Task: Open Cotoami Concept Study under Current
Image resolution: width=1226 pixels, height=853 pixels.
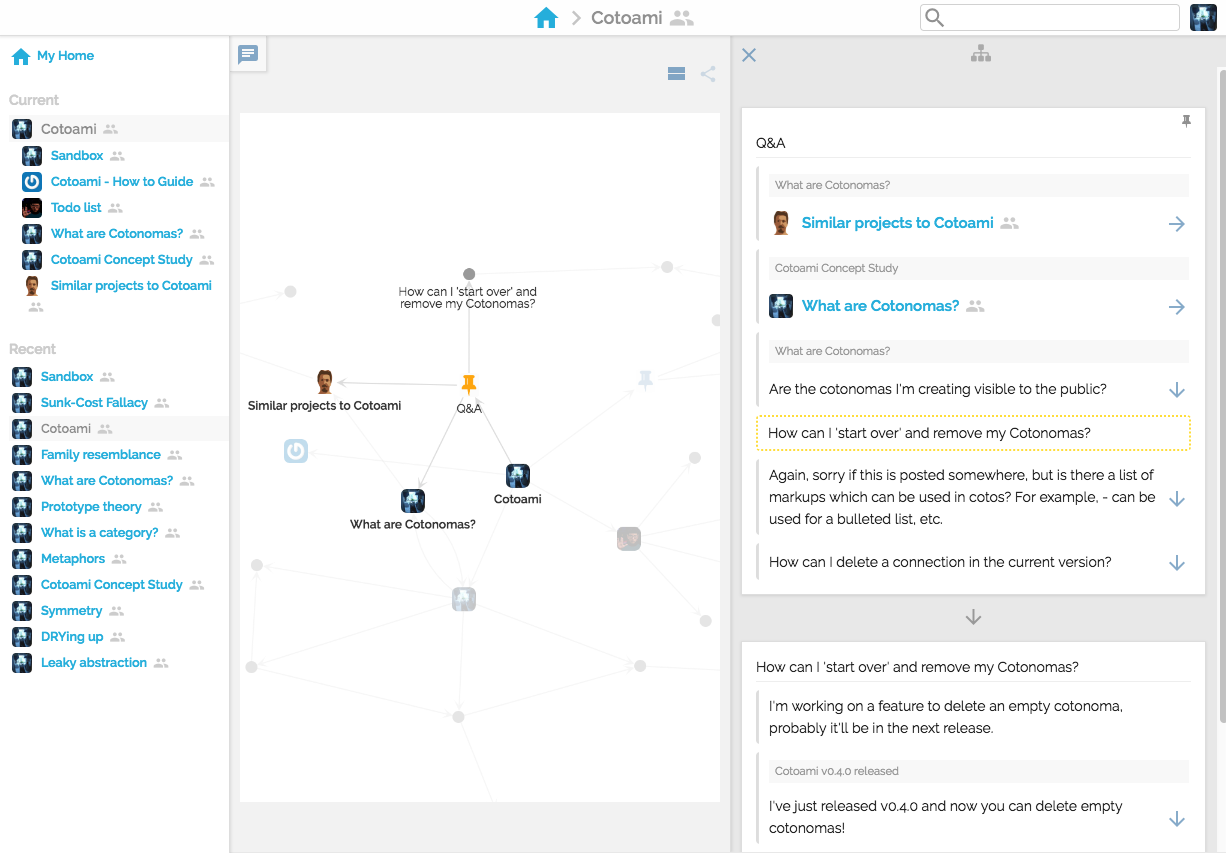Action: point(122,259)
